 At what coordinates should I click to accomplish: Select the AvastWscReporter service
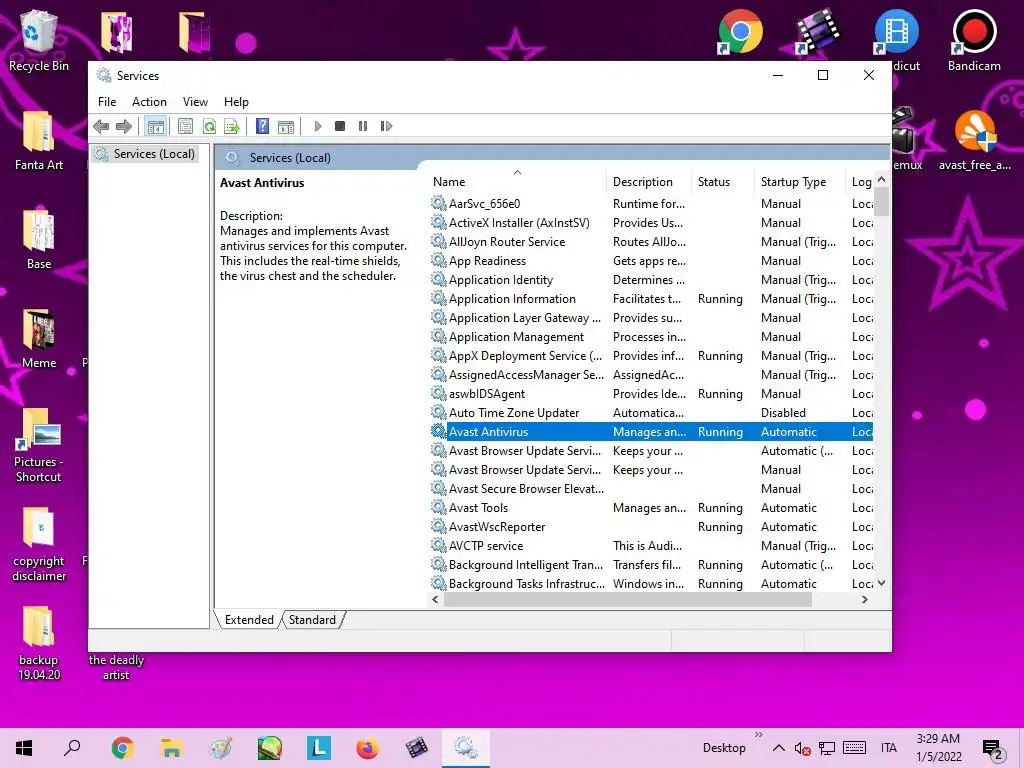pyautogui.click(x=651, y=526)
